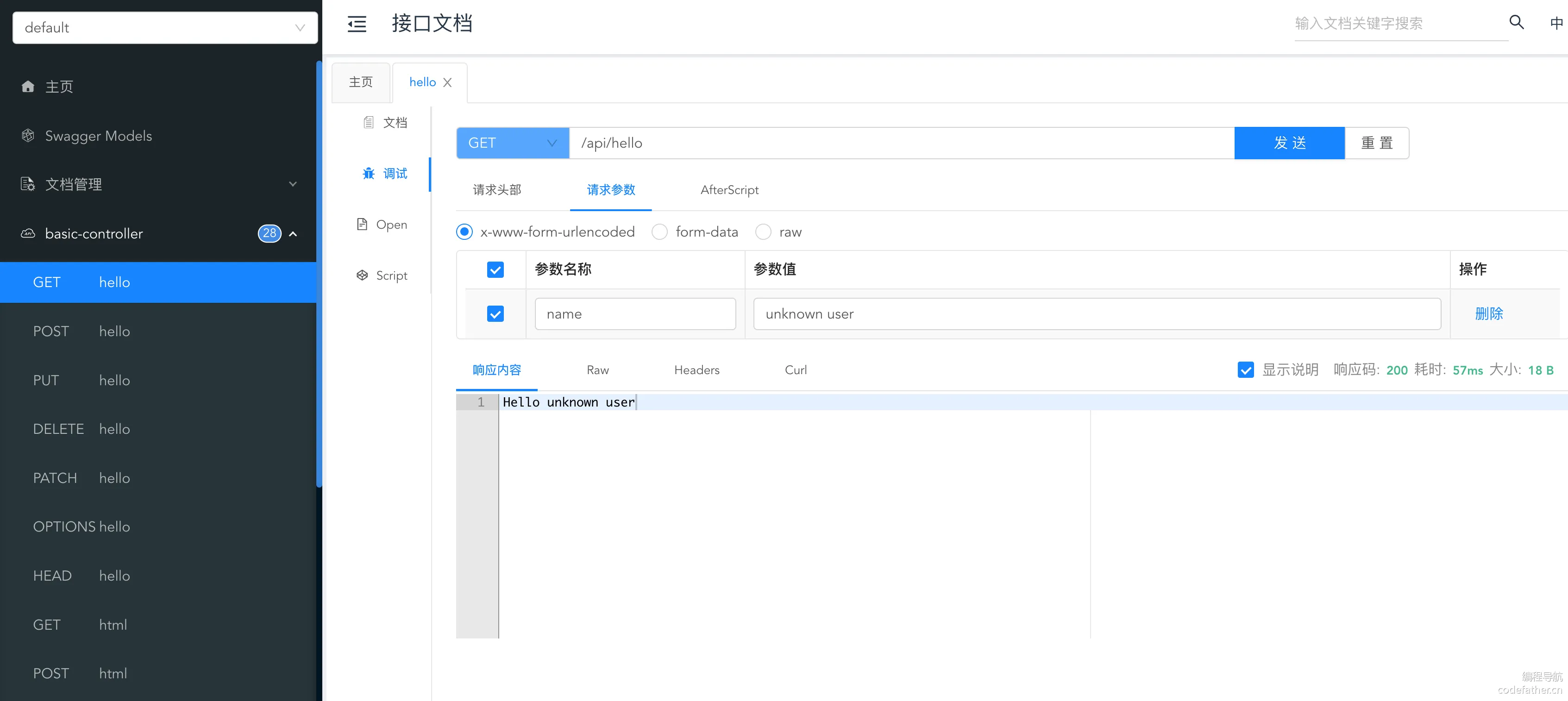Open the GET method dropdown
Image resolution: width=1568 pixels, height=701 pixels.
click(513, 143)
